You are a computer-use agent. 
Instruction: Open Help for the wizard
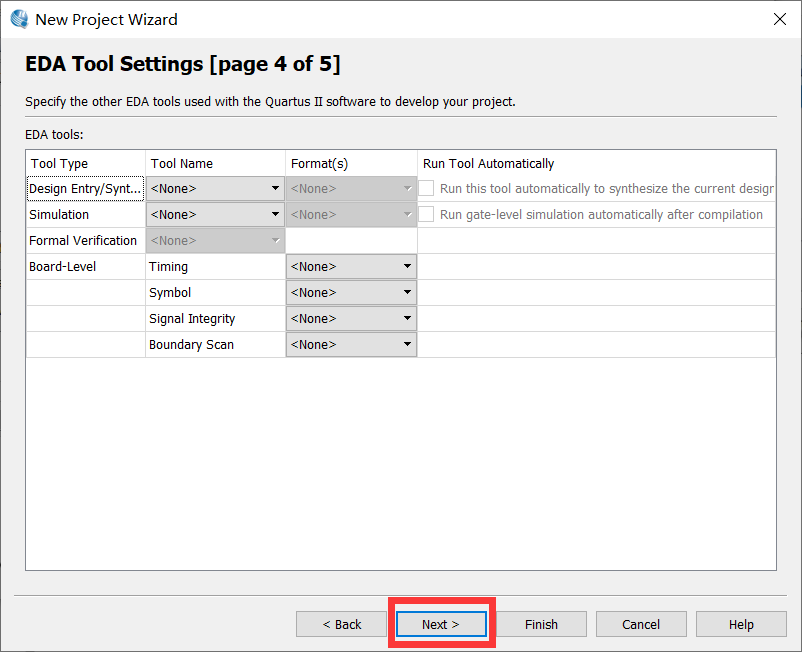[x=741, y=624]
